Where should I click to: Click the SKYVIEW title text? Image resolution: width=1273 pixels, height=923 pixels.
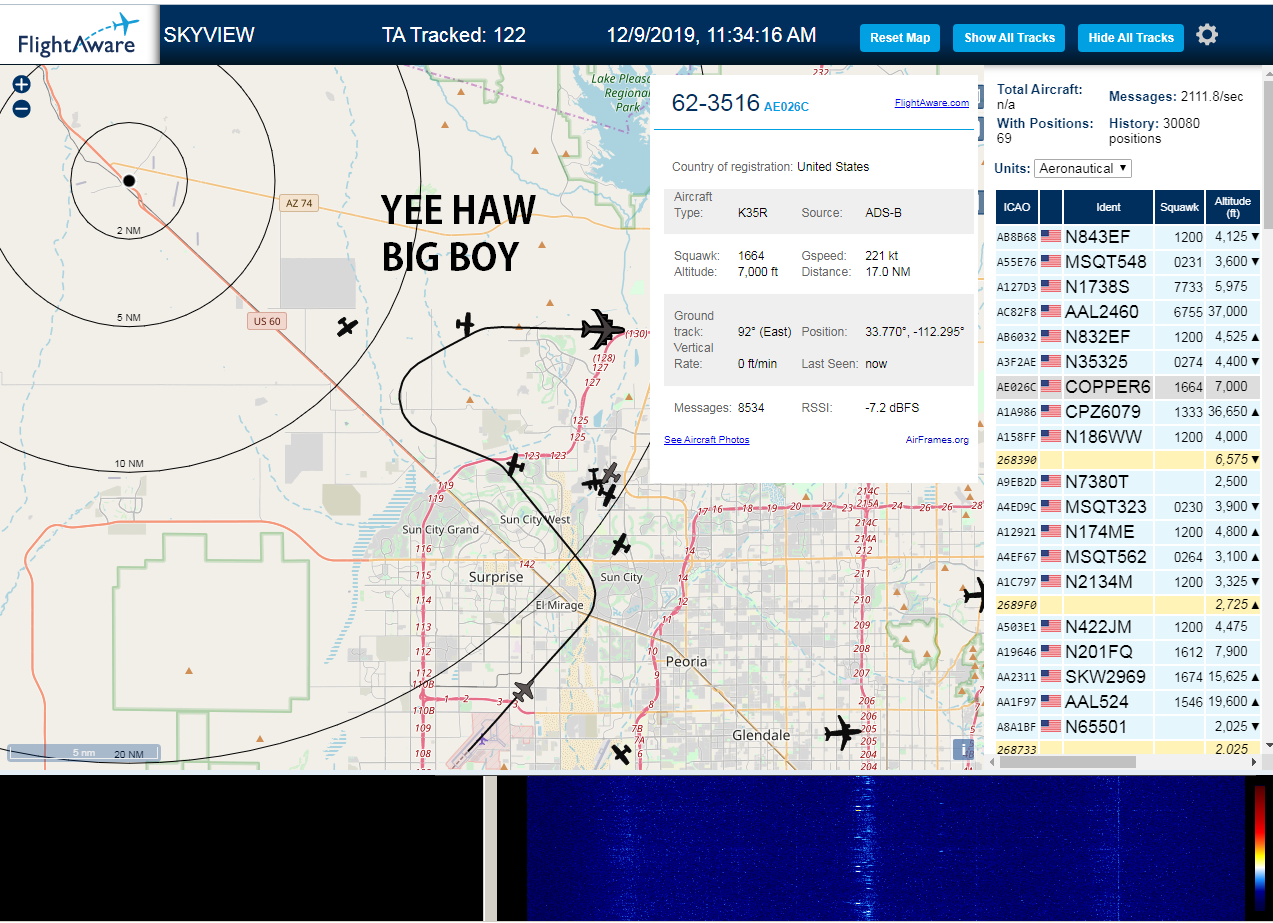pos(209,35)
